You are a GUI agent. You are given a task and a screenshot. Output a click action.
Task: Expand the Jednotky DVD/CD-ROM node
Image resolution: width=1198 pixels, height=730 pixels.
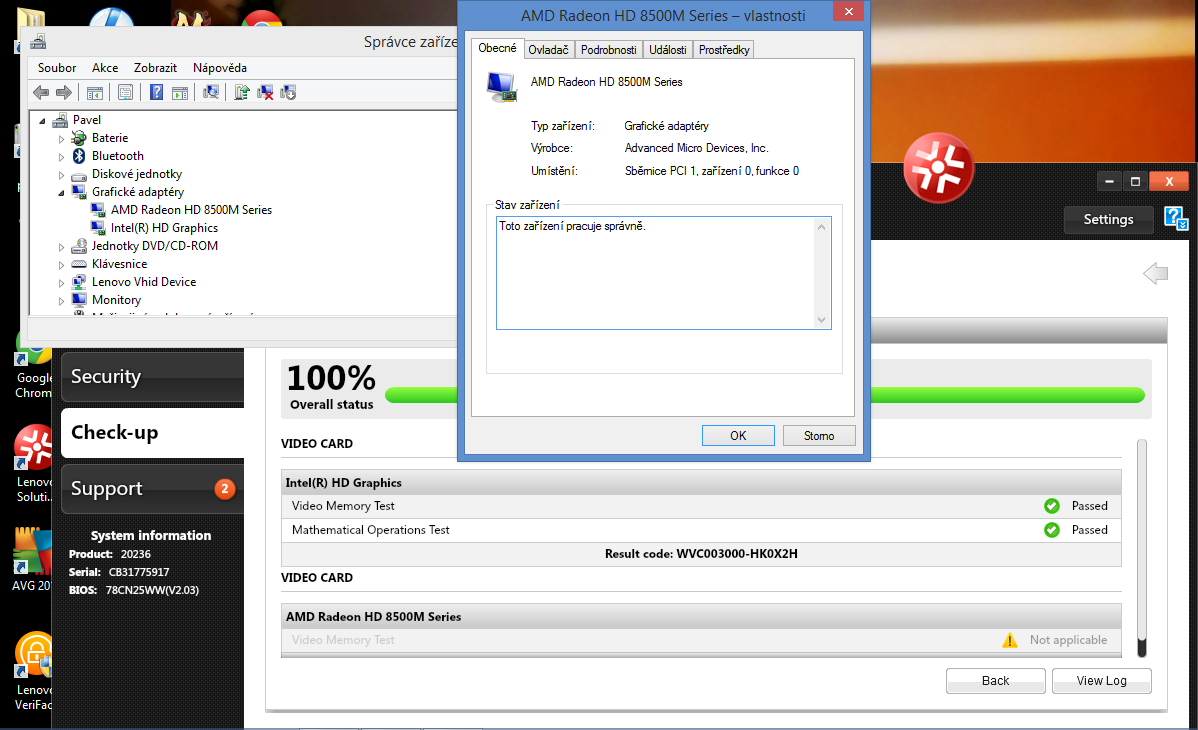click(62, 247)
